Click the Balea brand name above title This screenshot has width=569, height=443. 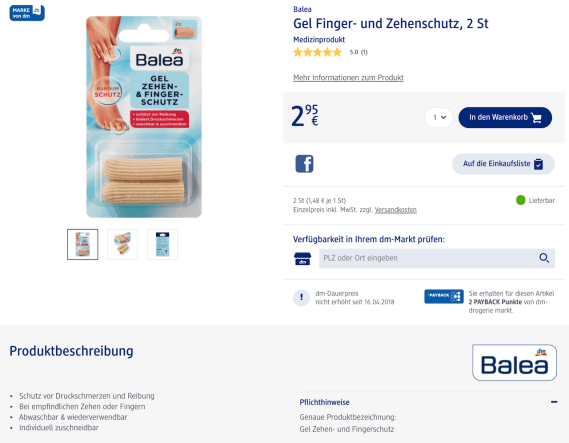point(302,9)
